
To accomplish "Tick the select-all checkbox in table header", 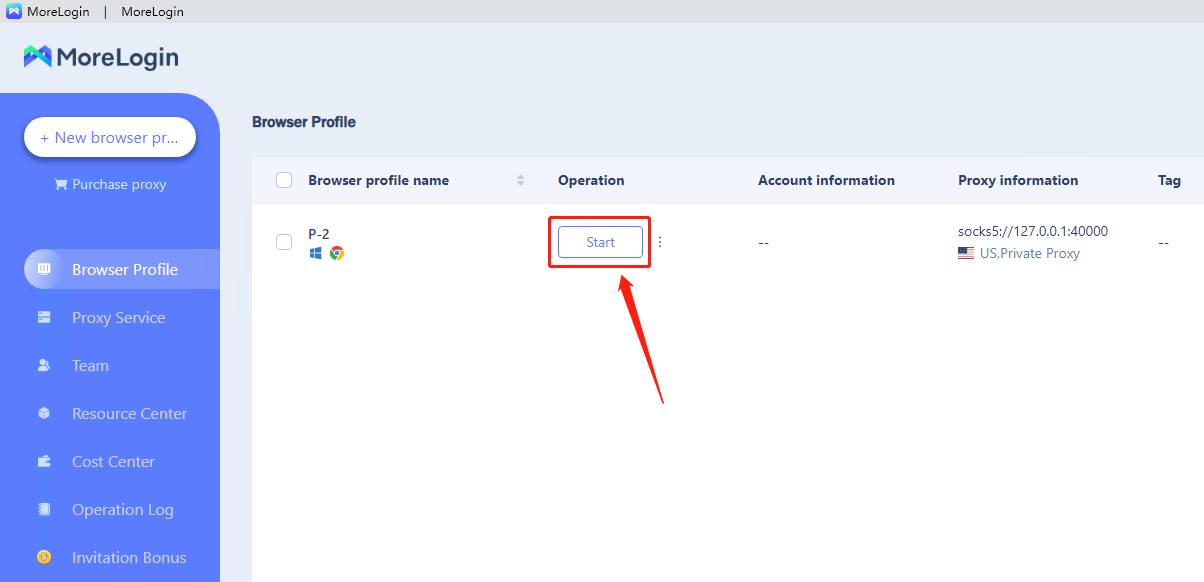I will pyautogui.click(x=284, y=180).
